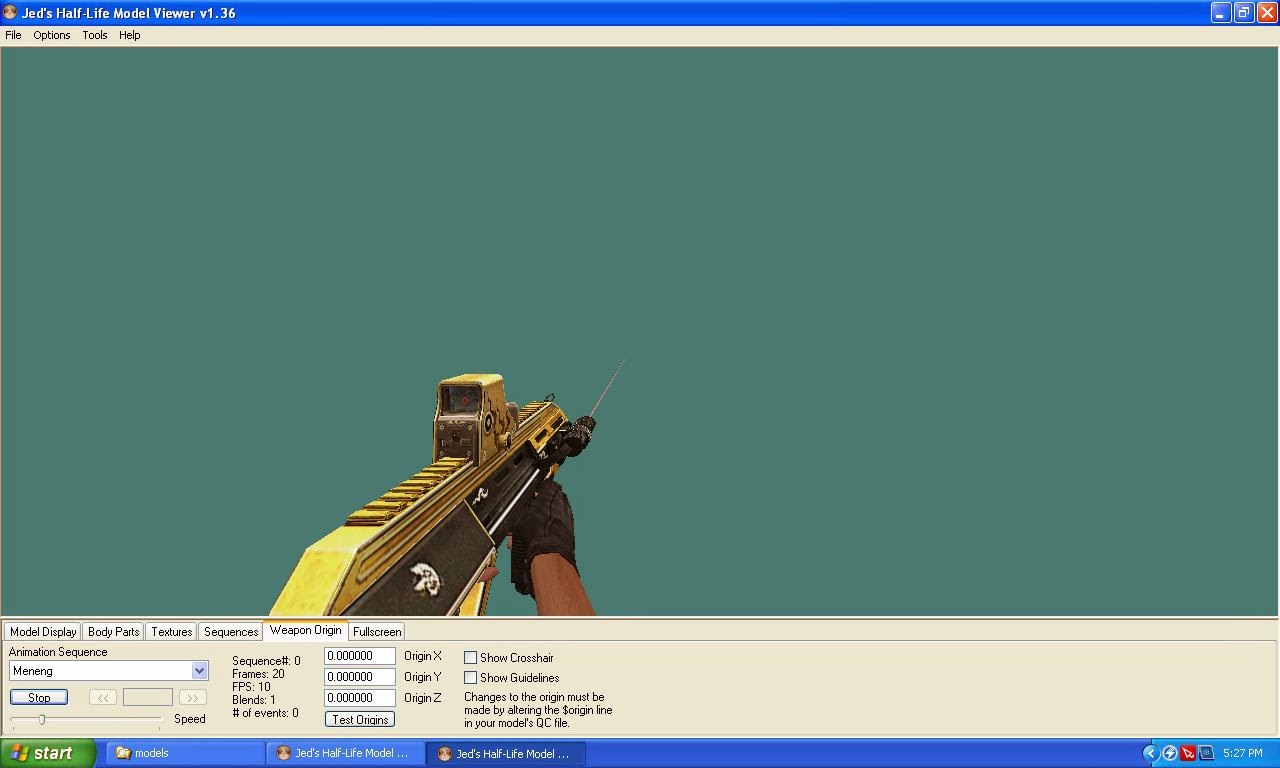Viewport: 1280px width, 768px height.
Task: Click the Test Origins button
Action: click(x=359, y=720)
